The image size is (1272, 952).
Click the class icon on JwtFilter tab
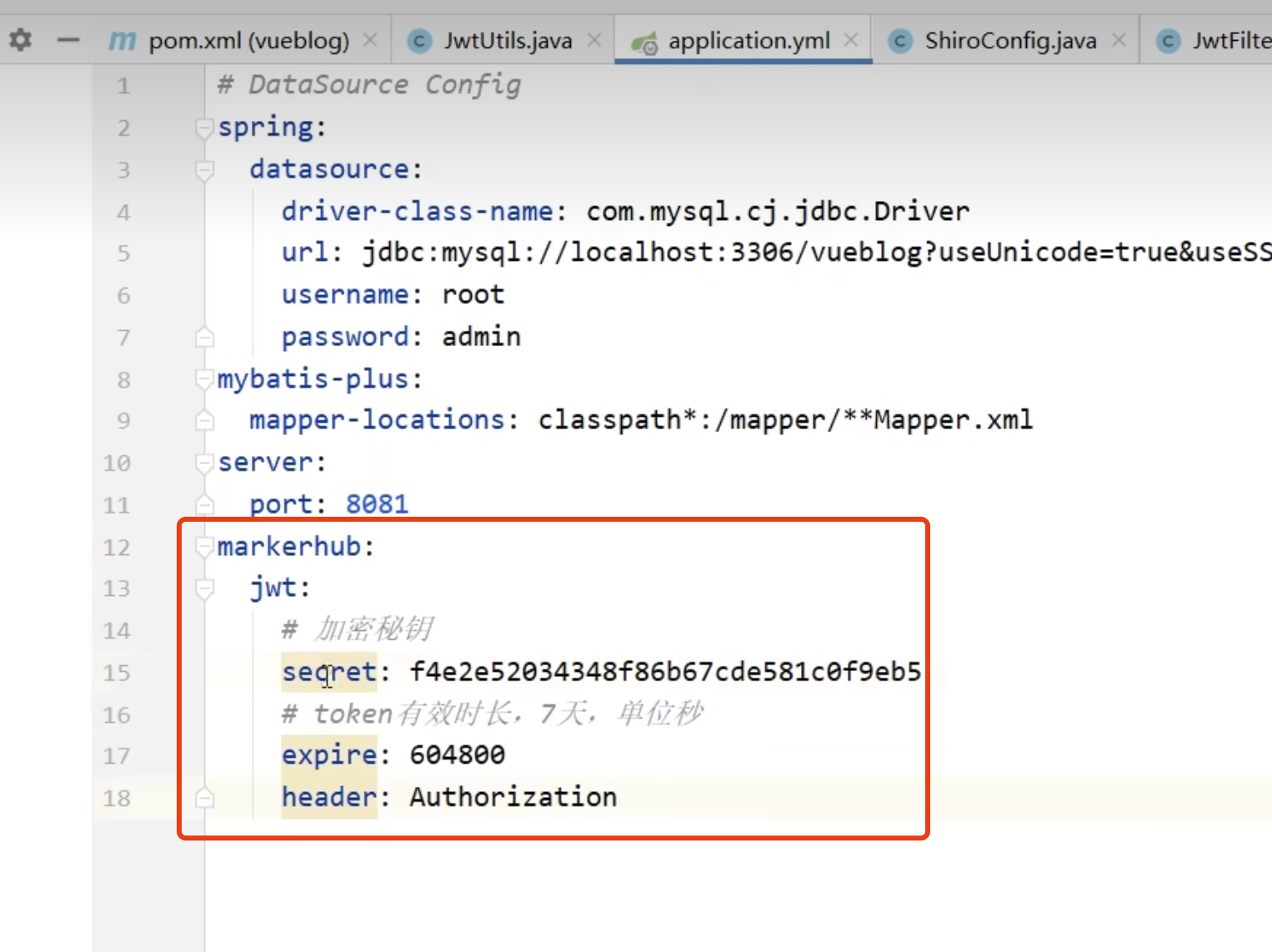pyautogui.click(x=1169, y=41)
